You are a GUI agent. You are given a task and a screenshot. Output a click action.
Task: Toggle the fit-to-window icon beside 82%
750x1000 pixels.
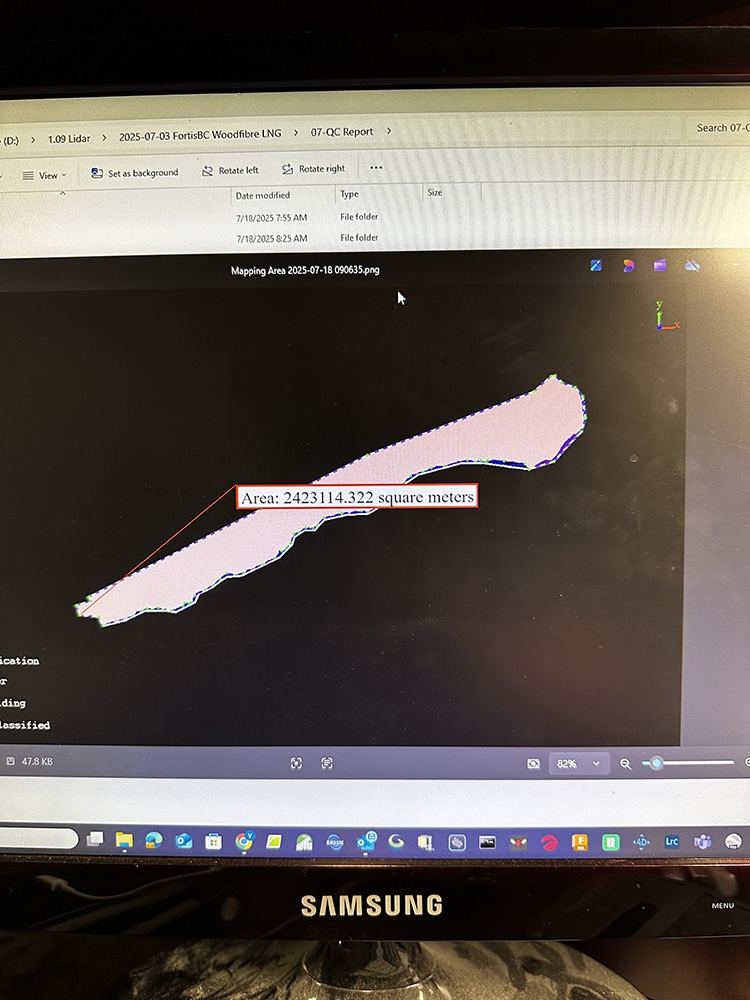[534, 763]
